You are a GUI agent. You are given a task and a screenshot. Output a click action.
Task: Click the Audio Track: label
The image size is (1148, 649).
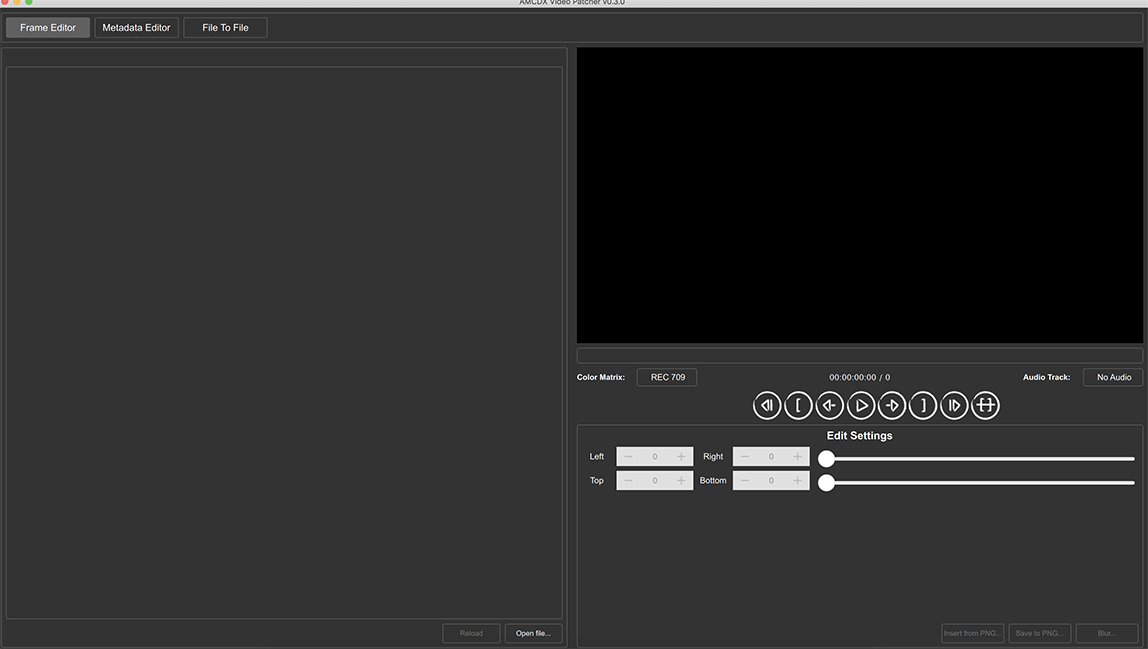coord(1046,377)
